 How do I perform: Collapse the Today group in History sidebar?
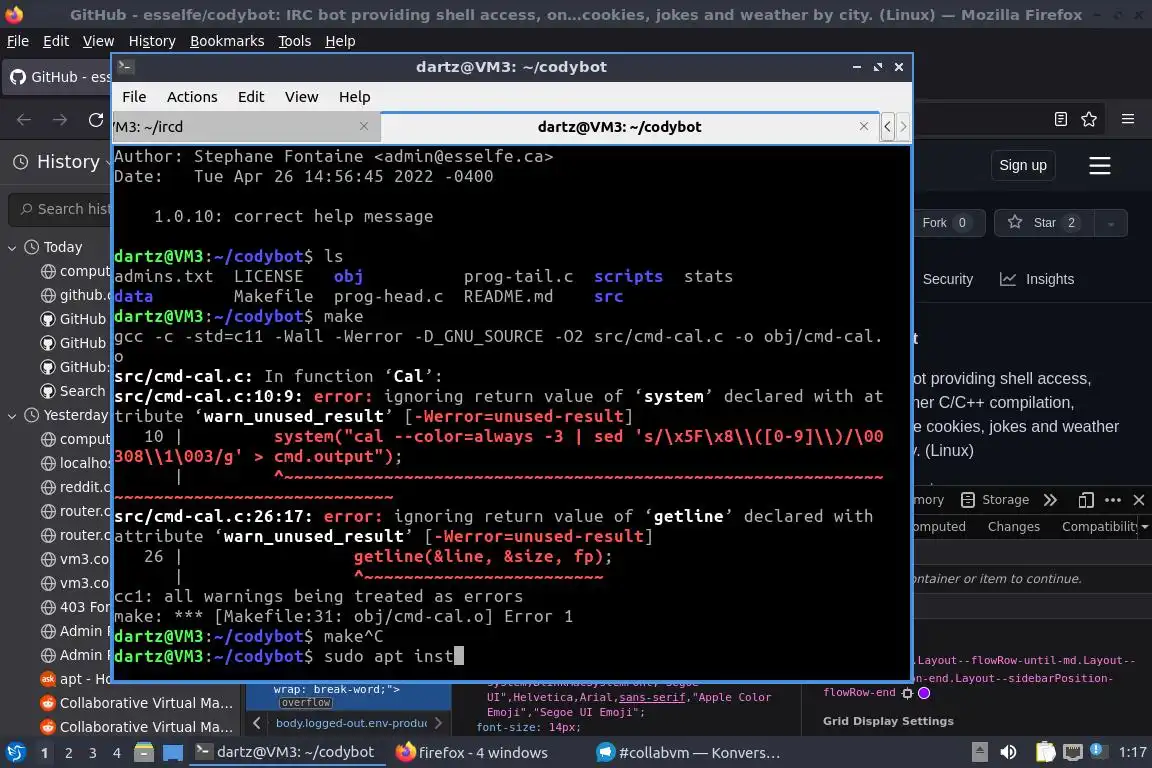coord(12,248)
